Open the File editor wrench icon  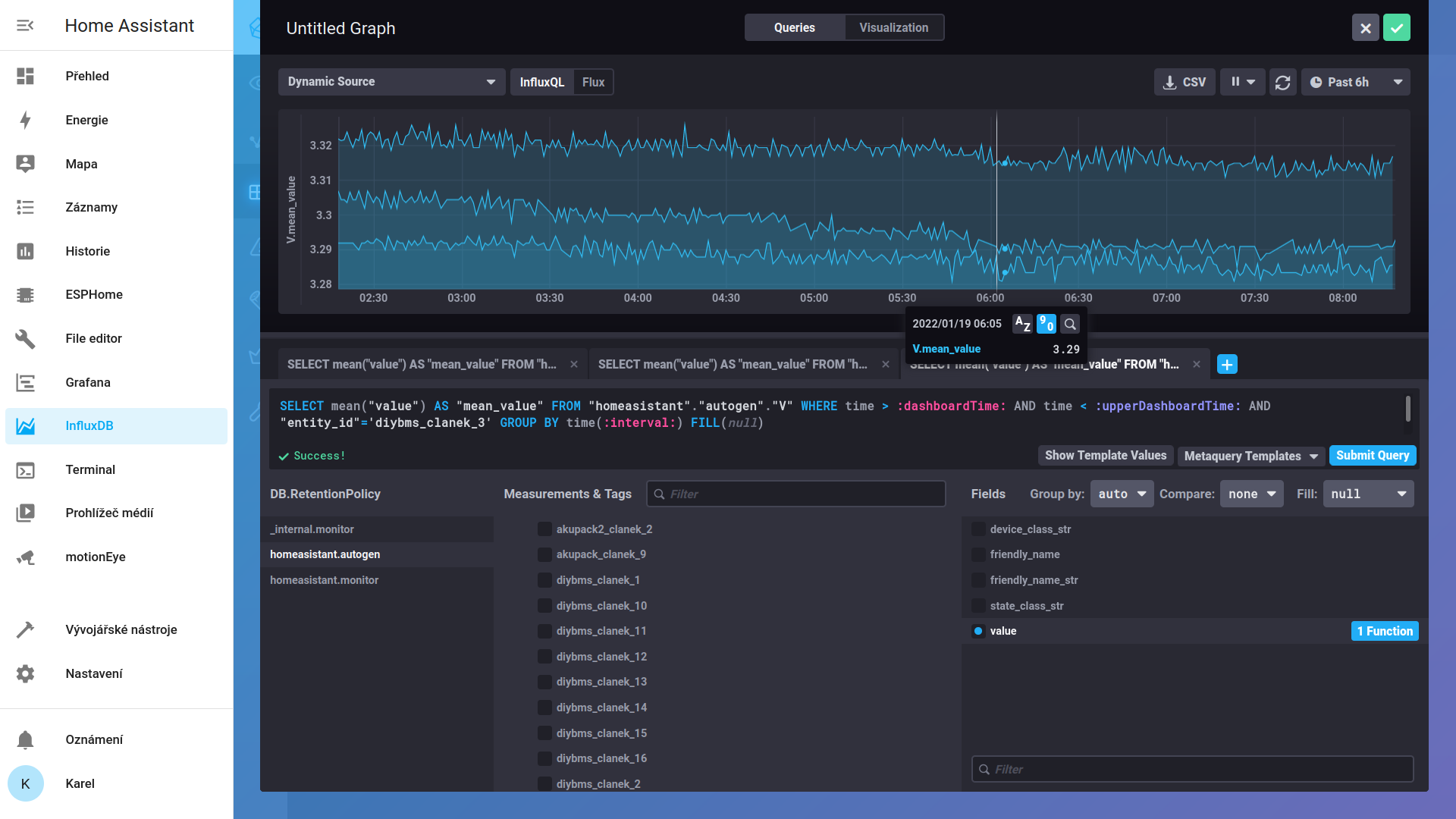pyautogui.click(x=25, y=338)
